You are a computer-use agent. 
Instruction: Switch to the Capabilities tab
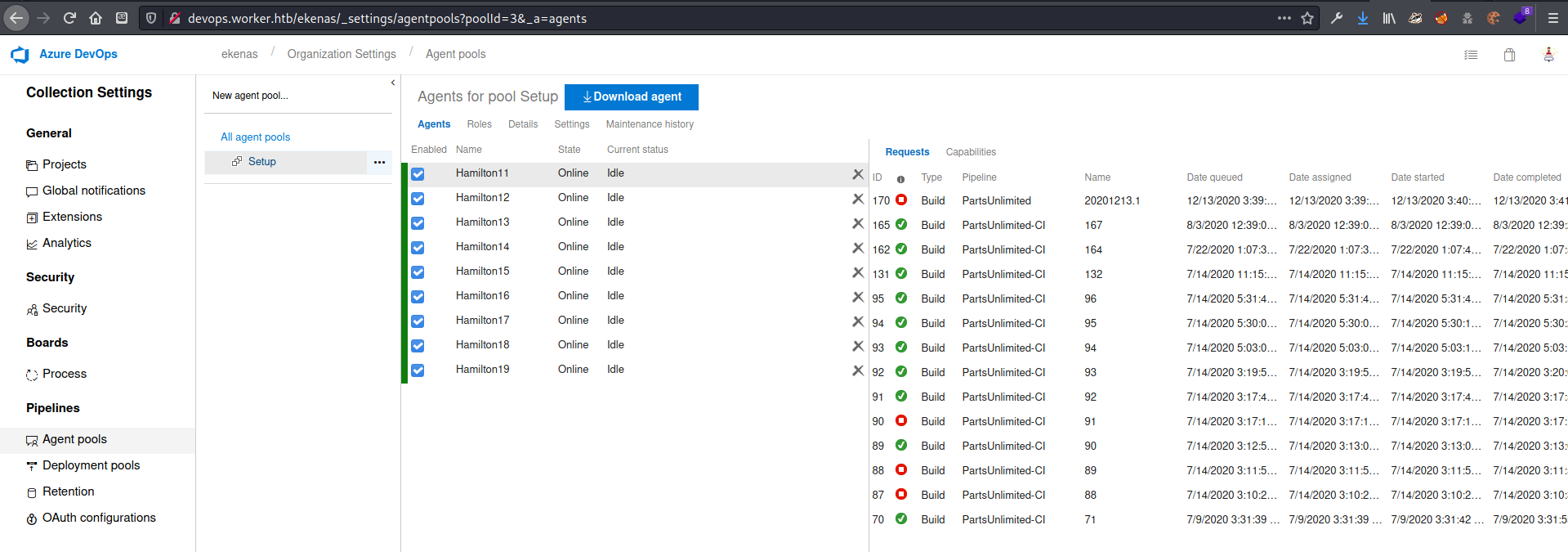[x=971, y=152]
